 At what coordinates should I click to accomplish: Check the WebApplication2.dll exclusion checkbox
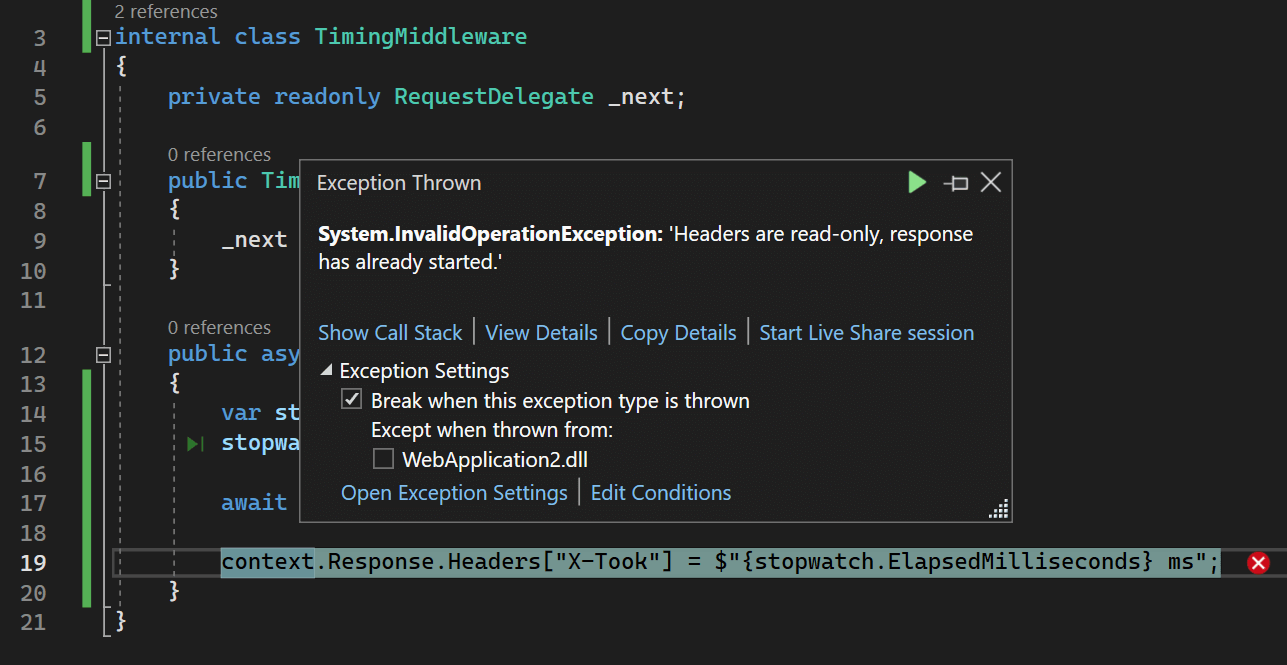pos(383,458)
